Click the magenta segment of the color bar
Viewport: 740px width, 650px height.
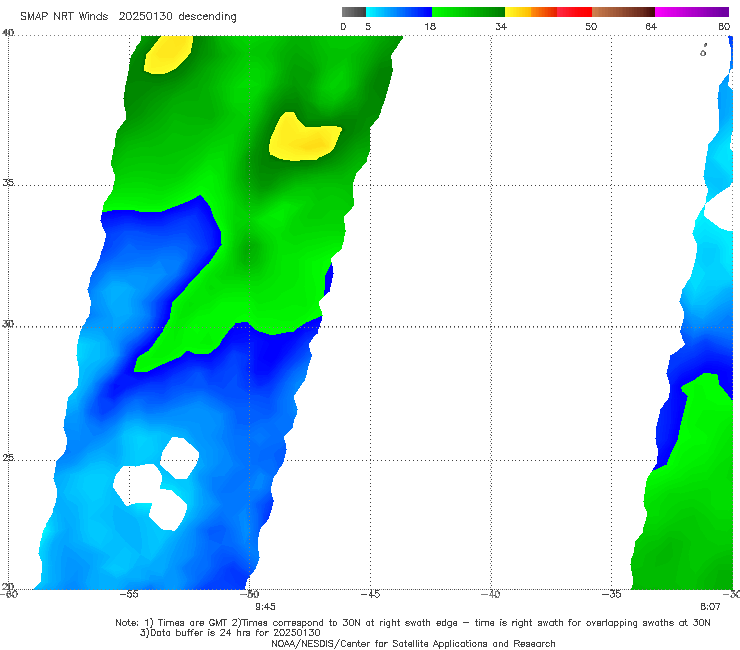(692, 12)
